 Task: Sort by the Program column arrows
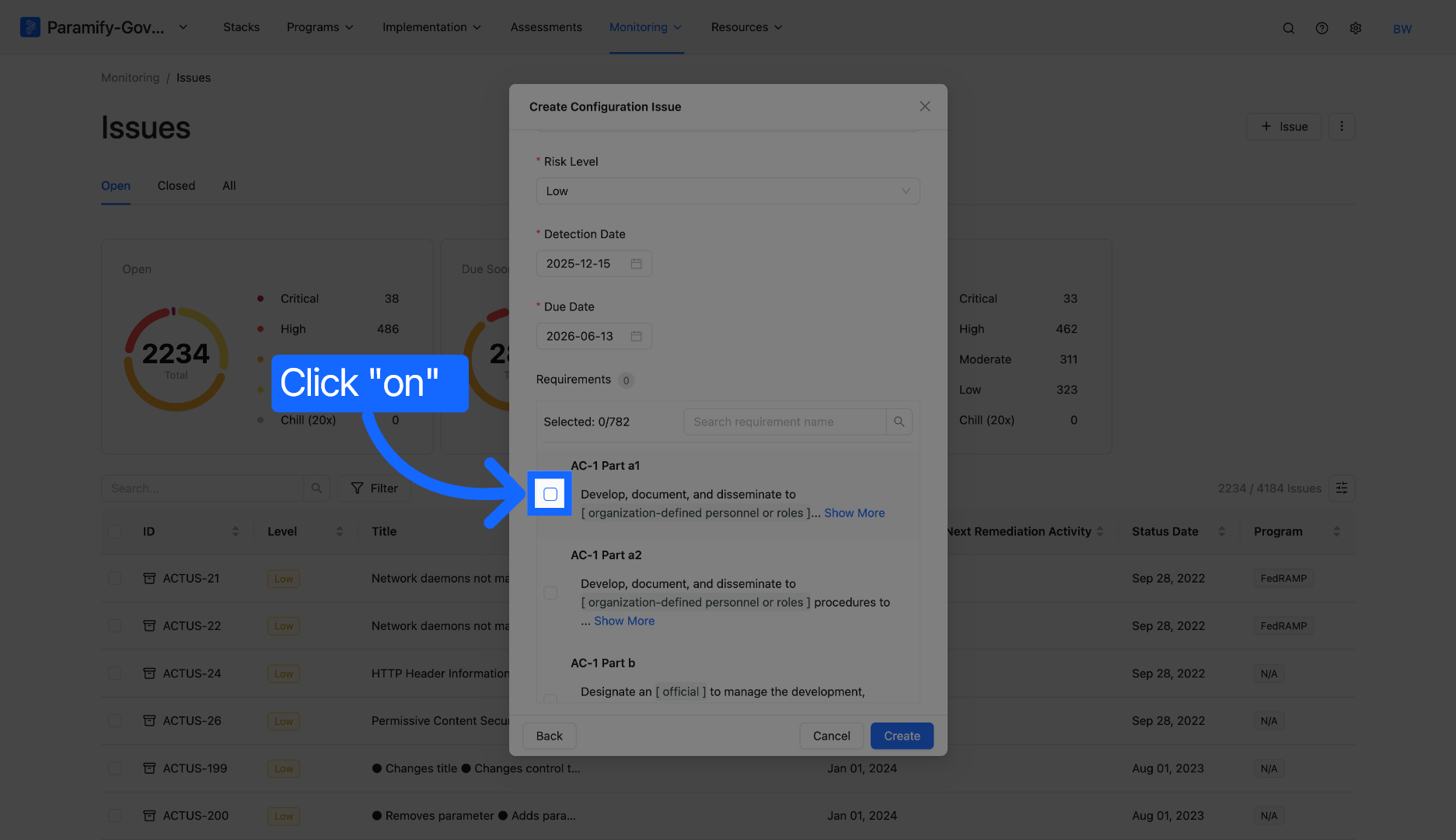pyautogui.click(x=1336, y=531)
